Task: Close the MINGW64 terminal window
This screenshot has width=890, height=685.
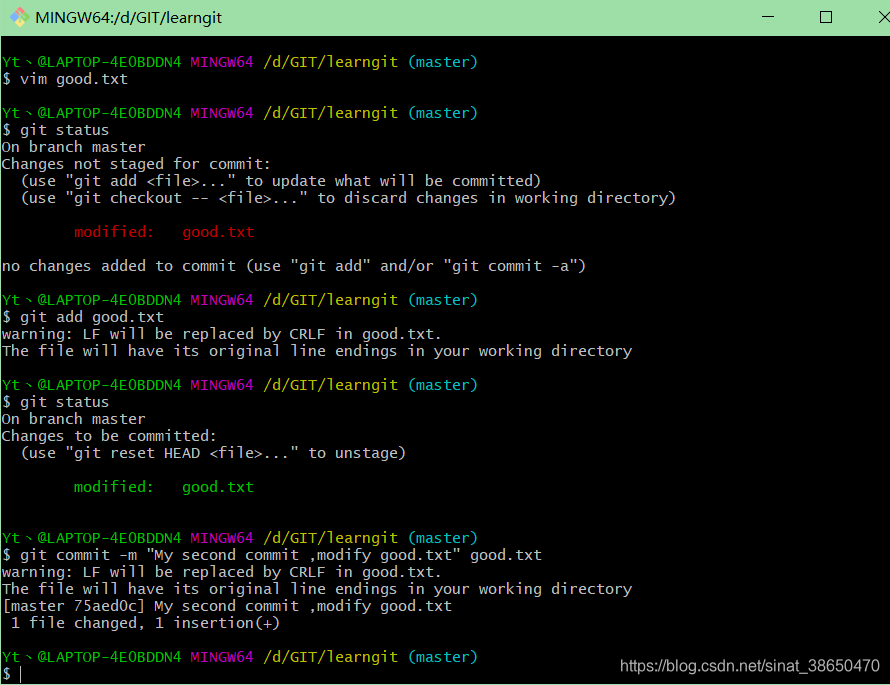Action: pyautogui.click(x=883, y=17)
